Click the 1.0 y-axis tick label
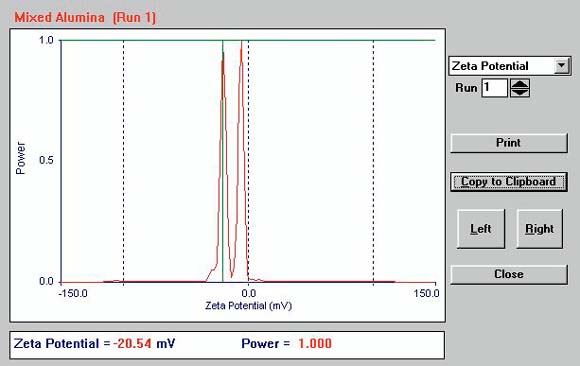Image resolution: width=580 pixels, height=366 pixels. pos(46,40)
